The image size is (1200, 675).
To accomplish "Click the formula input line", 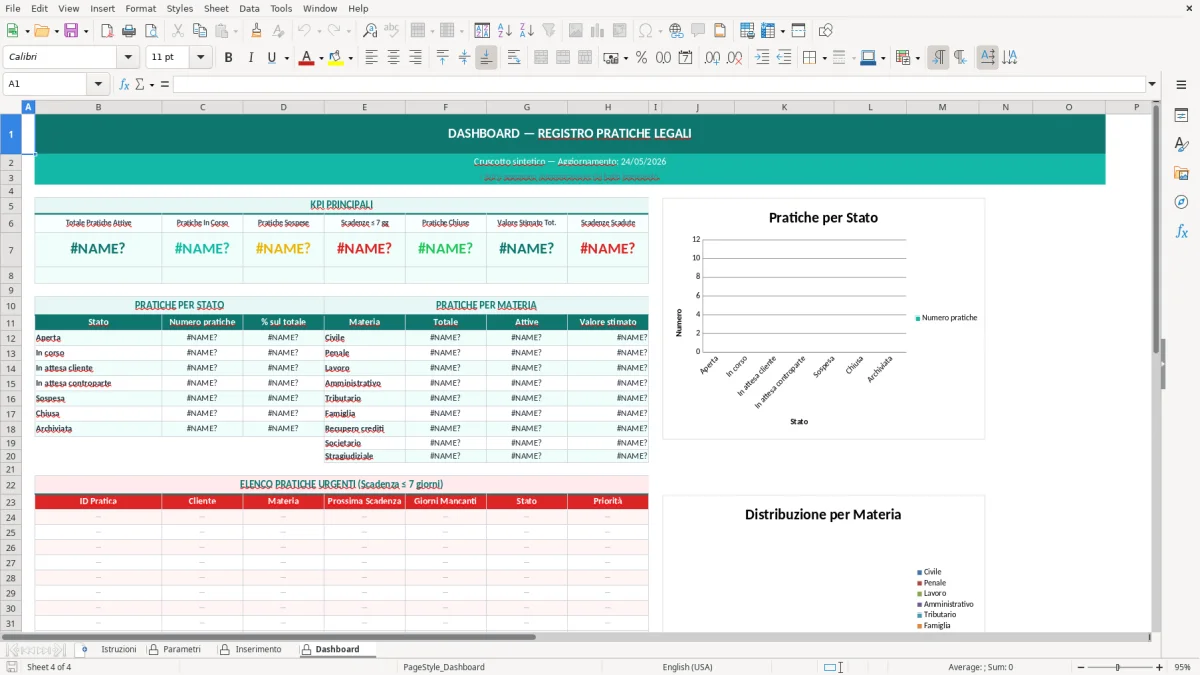I will coord(658,84).
